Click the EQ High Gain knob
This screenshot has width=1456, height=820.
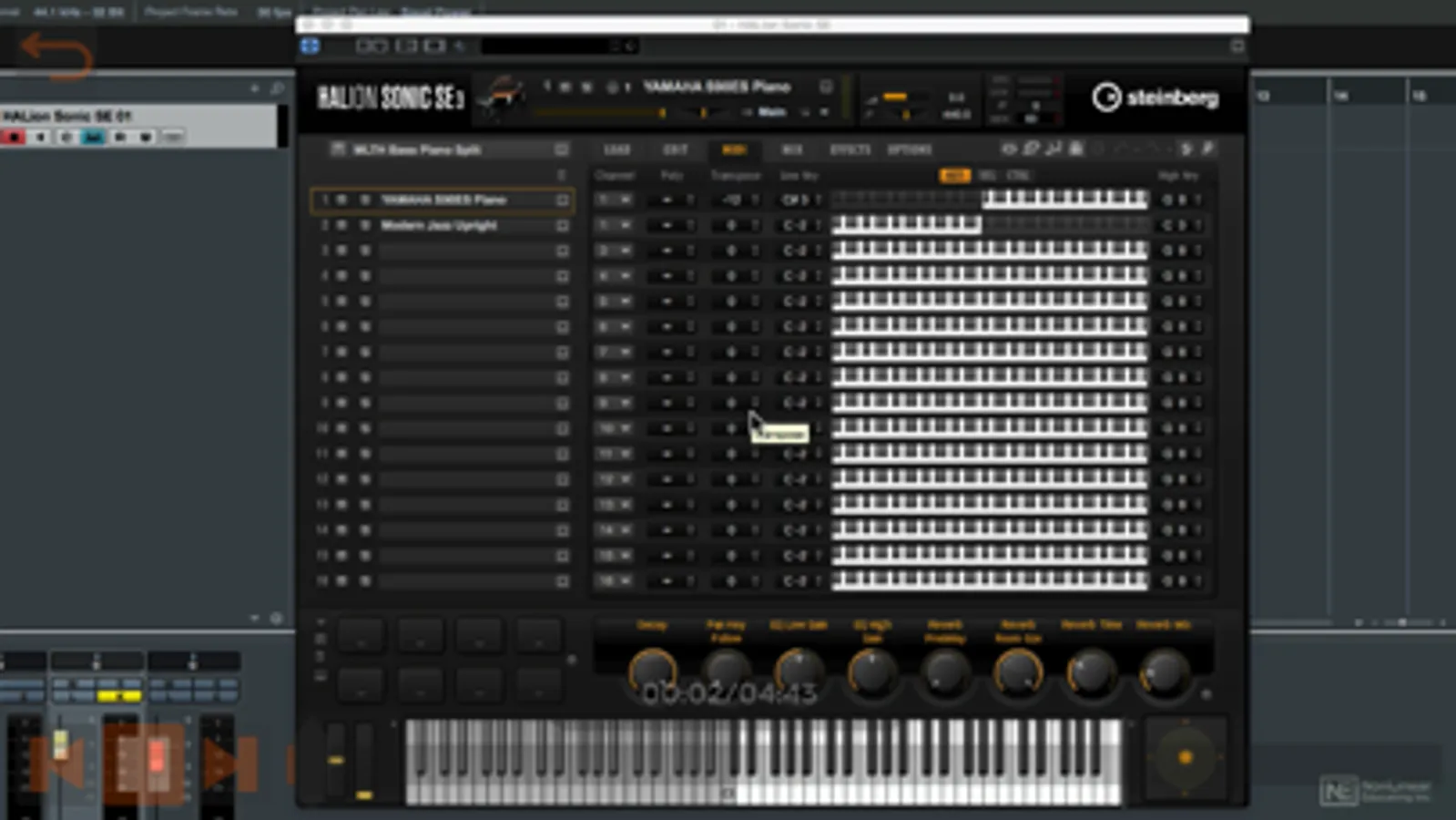pyautogui.click(x=871, y=673)
